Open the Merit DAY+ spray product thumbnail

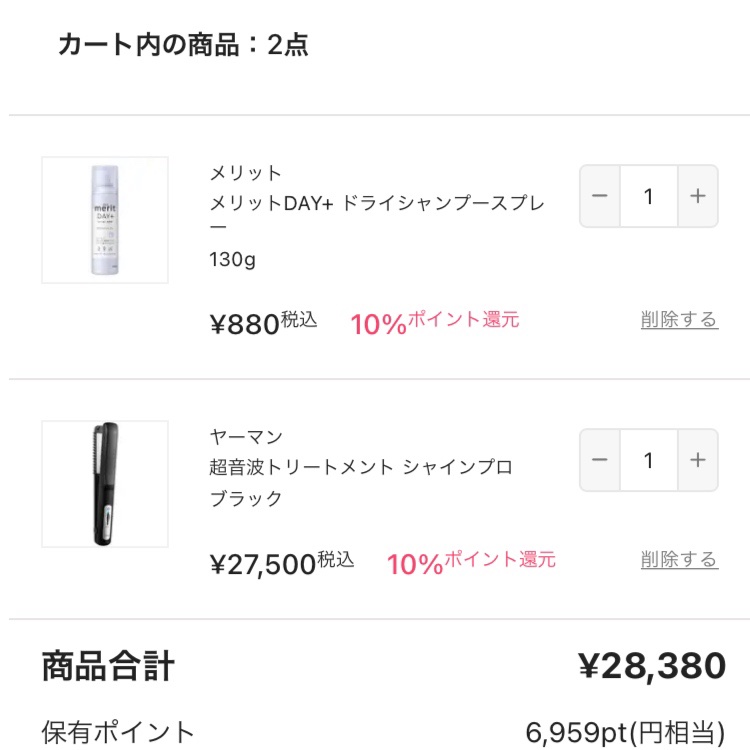(x=105, y=220)
